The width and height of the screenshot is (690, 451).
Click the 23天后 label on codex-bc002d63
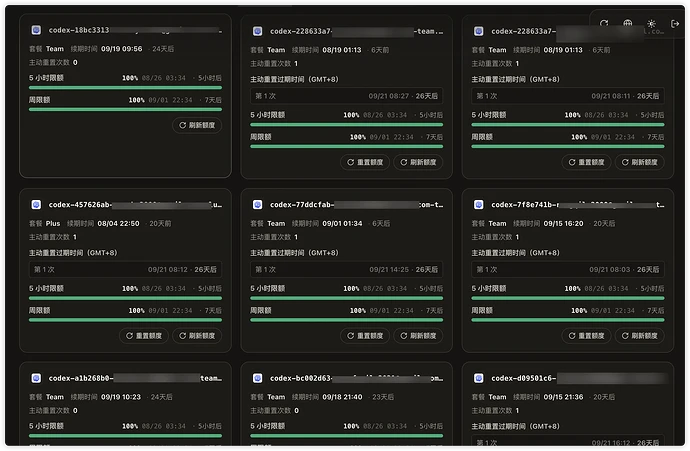[383, 397]
